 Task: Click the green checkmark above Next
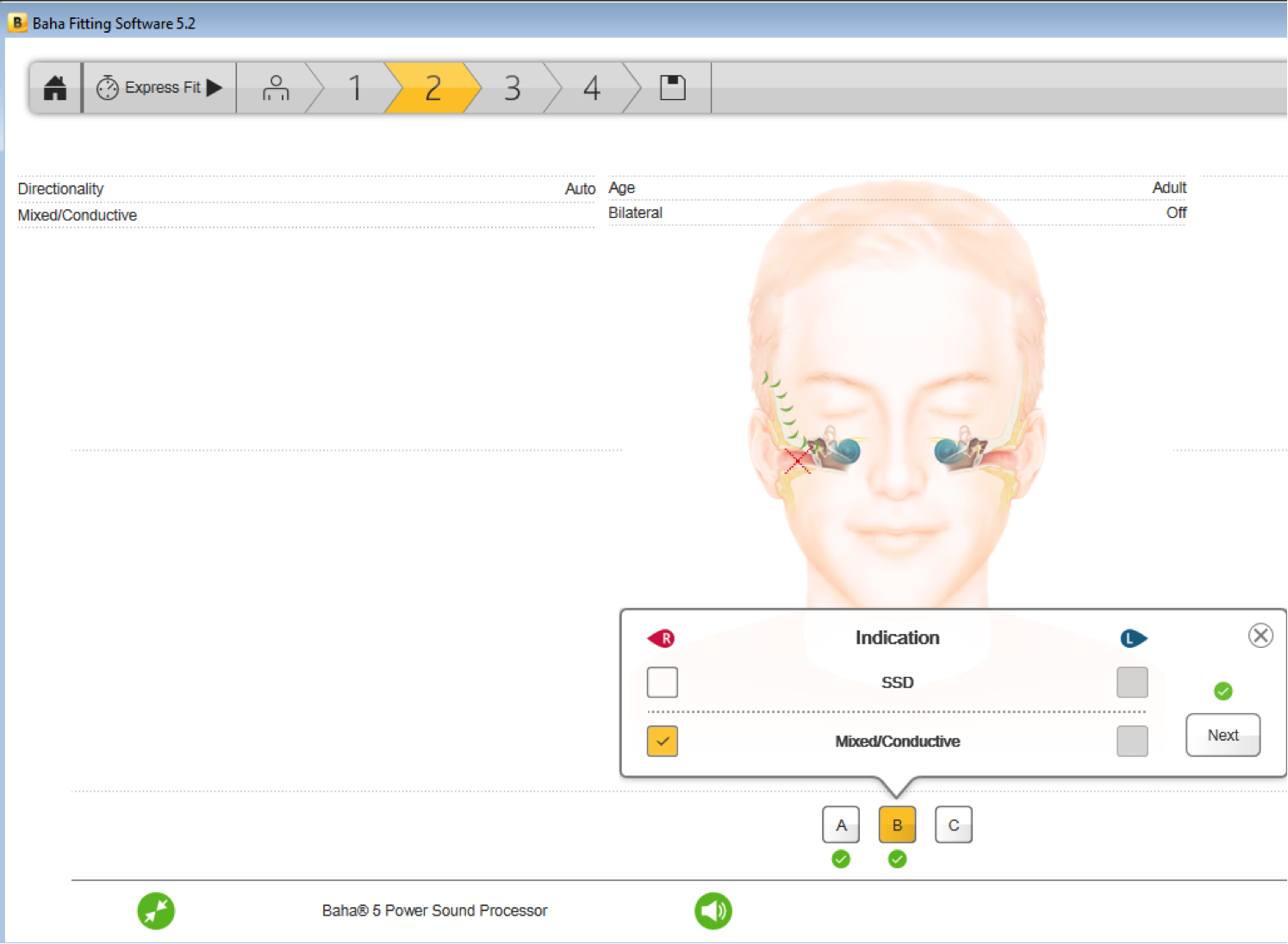click(1223, 691)
